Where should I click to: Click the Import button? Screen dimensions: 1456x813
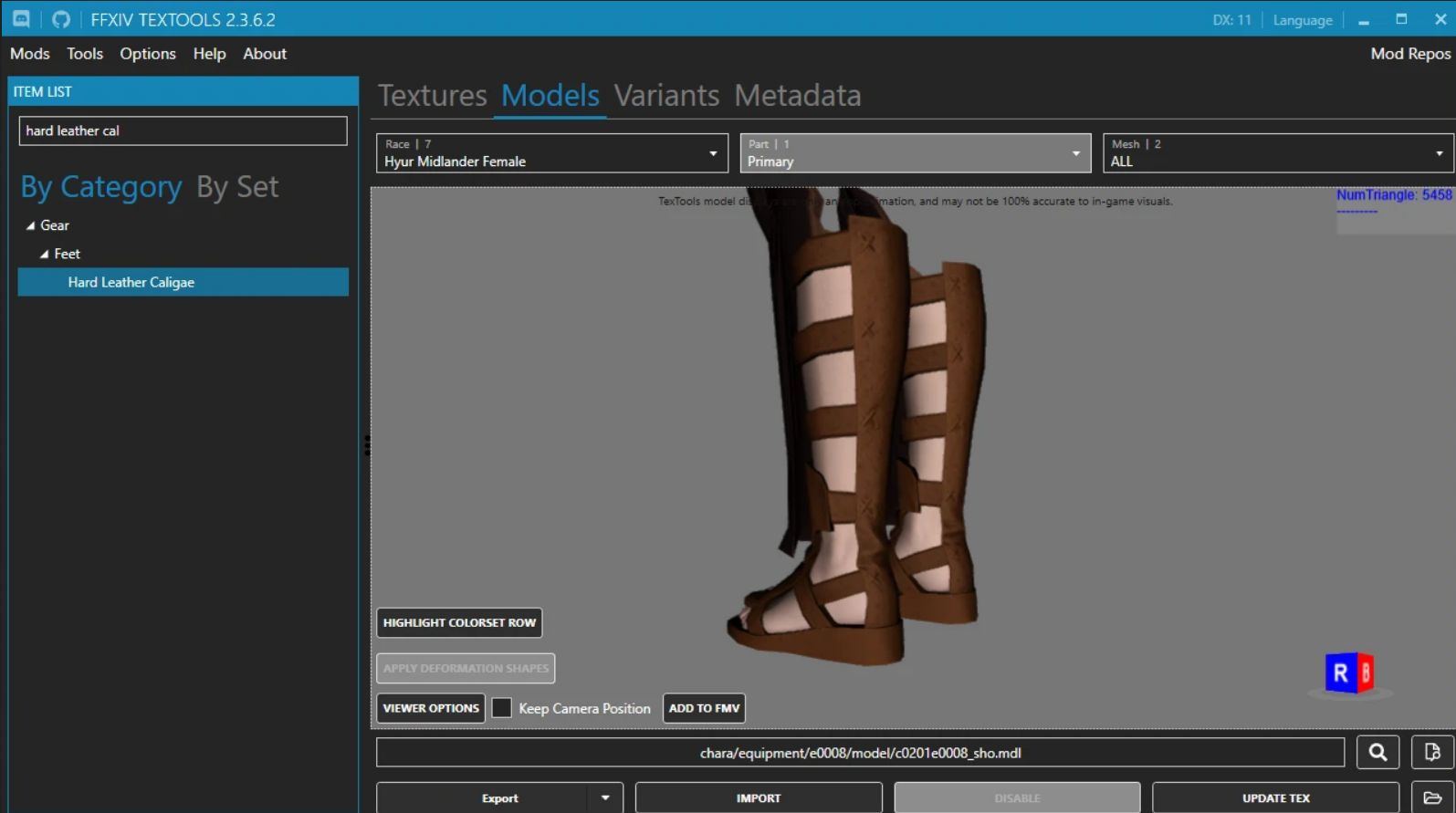pos(759,797)
